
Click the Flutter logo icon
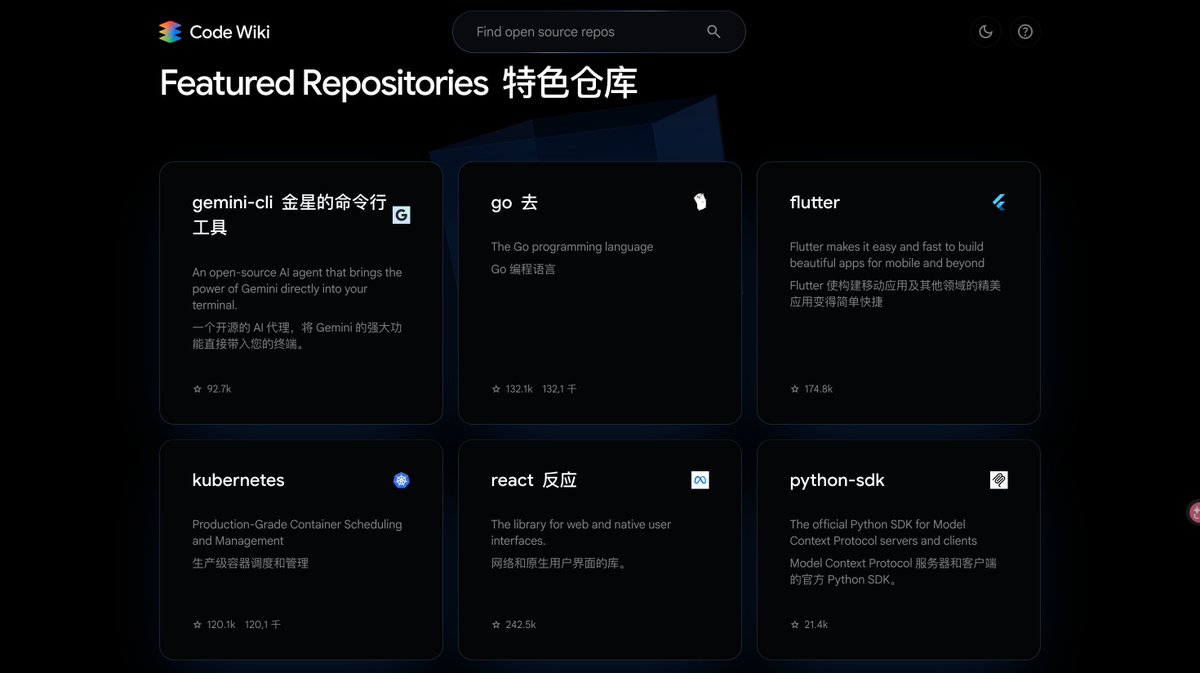(999, 202)
